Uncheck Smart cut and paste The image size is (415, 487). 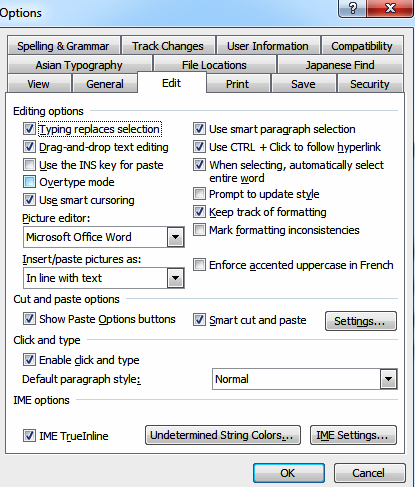199,320
